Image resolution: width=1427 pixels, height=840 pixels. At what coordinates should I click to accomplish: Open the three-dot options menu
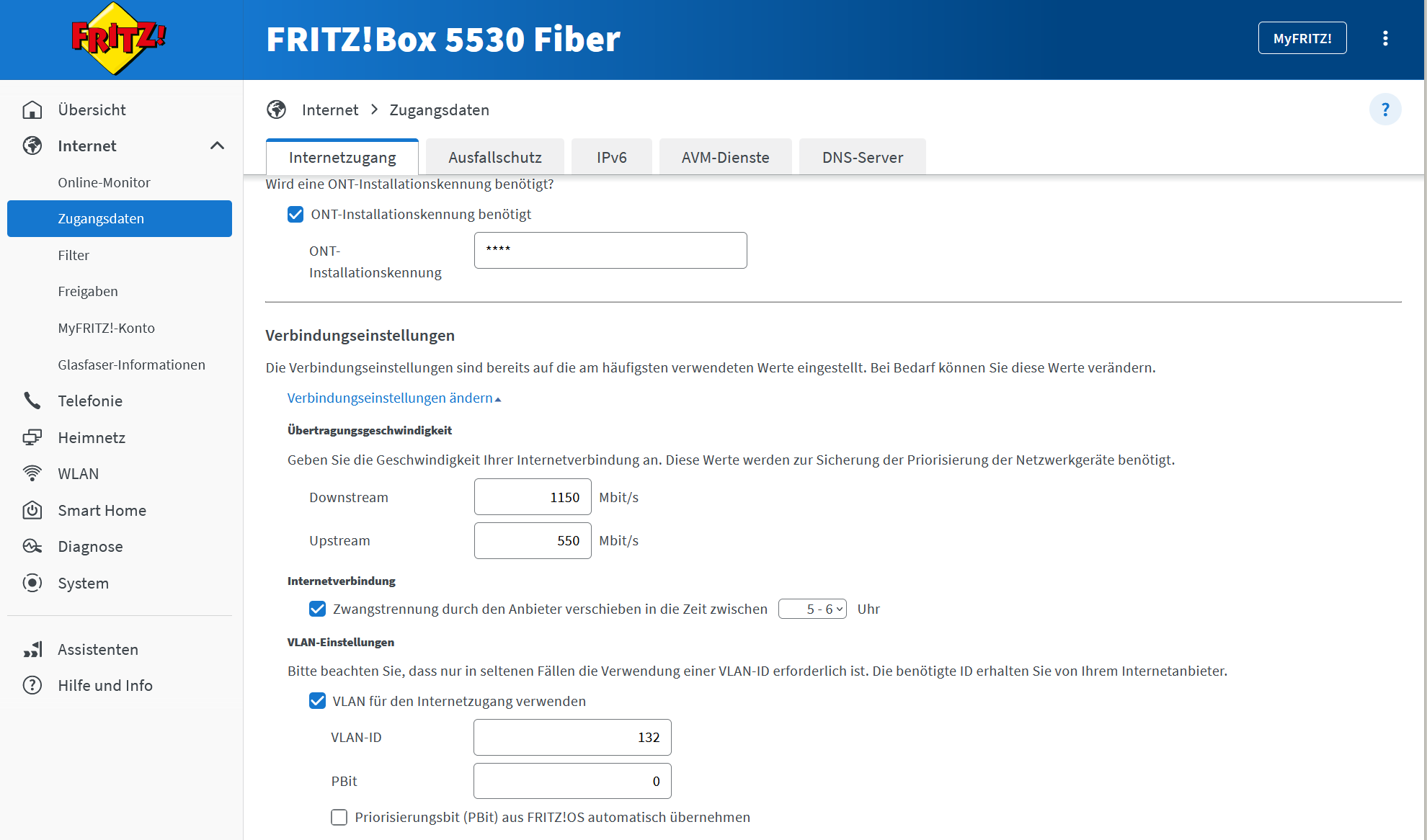[1384, 39]
